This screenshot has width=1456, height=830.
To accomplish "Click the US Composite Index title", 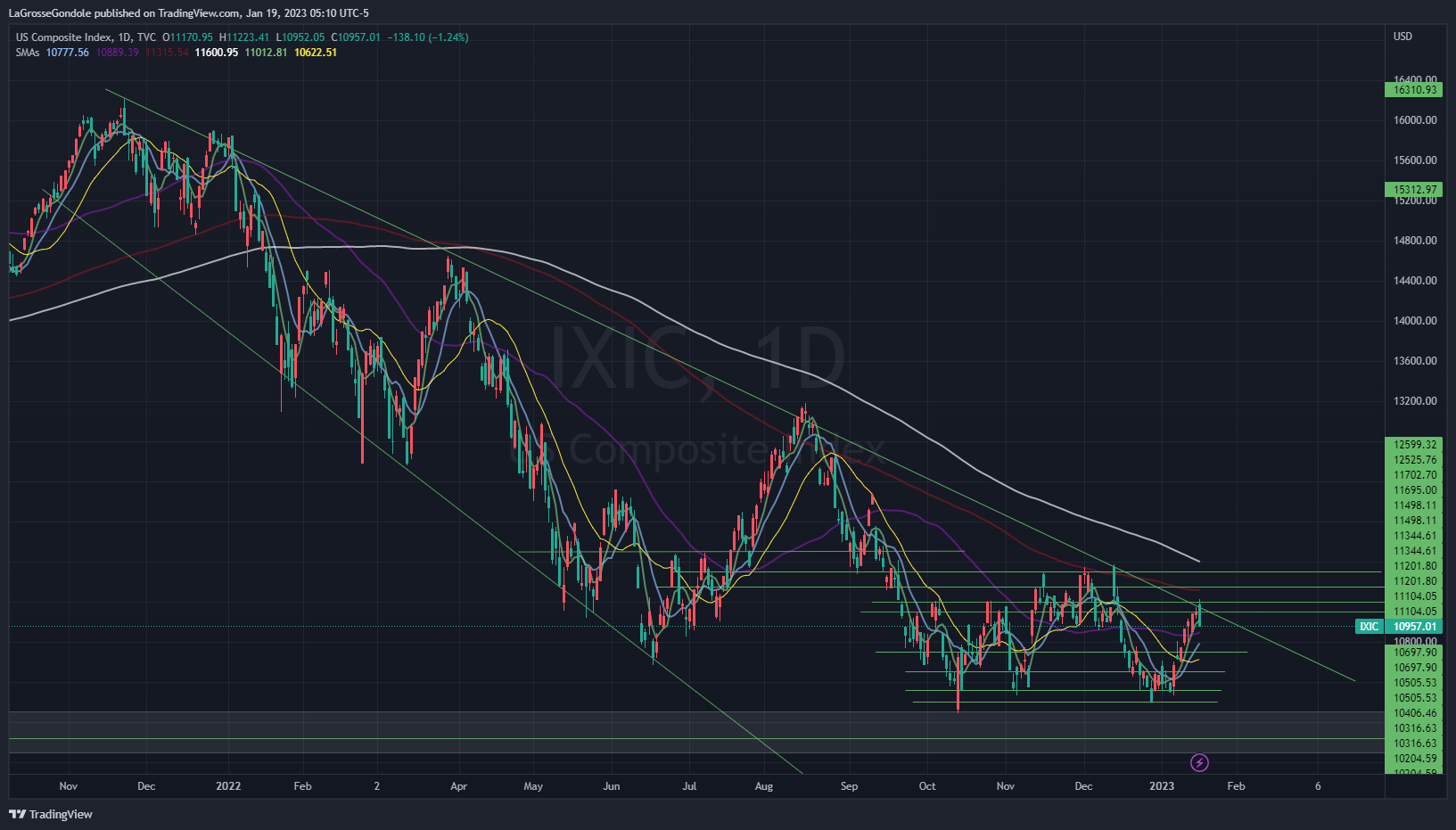I will click(64, 37).
